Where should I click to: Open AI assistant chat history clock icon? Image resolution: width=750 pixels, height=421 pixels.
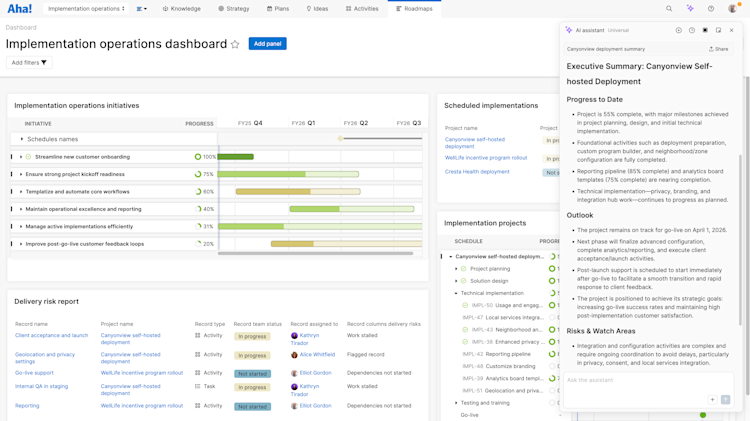coord(692,30)
